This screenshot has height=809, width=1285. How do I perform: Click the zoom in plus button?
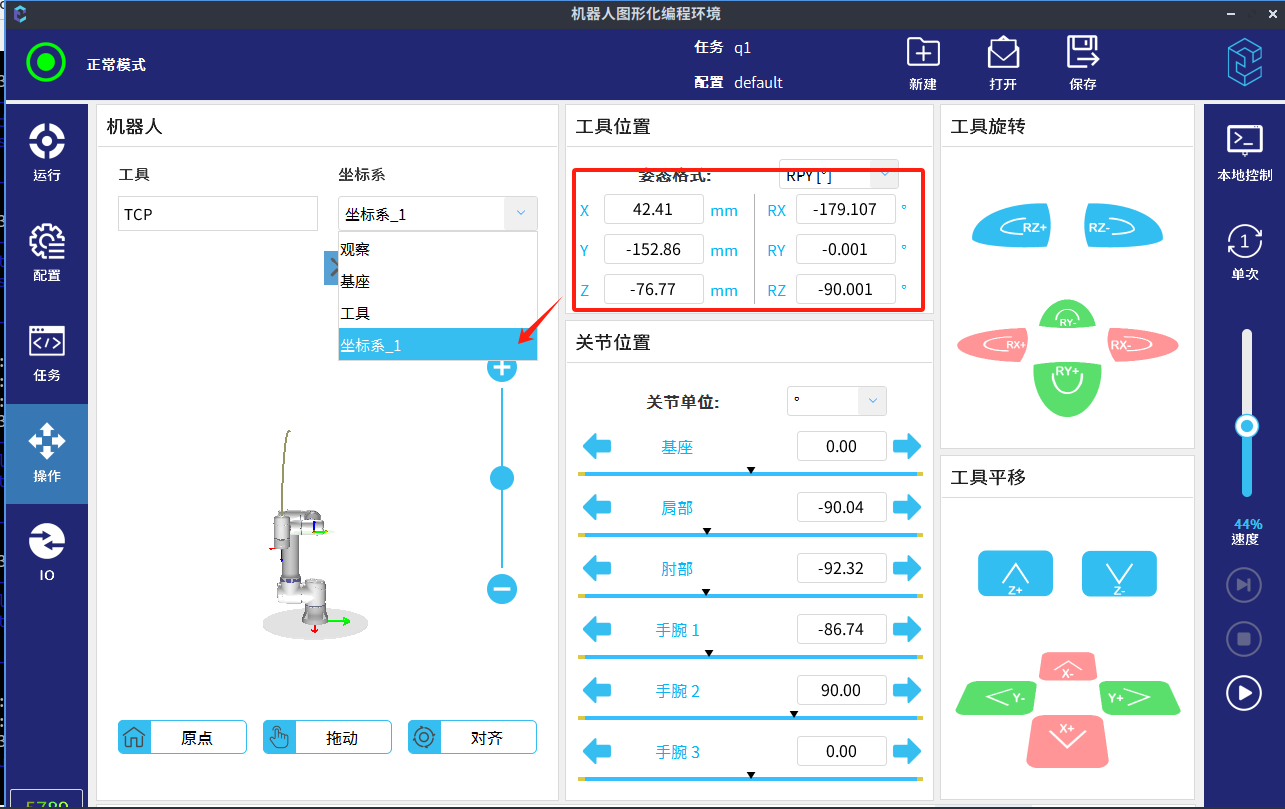pos(502,367)
